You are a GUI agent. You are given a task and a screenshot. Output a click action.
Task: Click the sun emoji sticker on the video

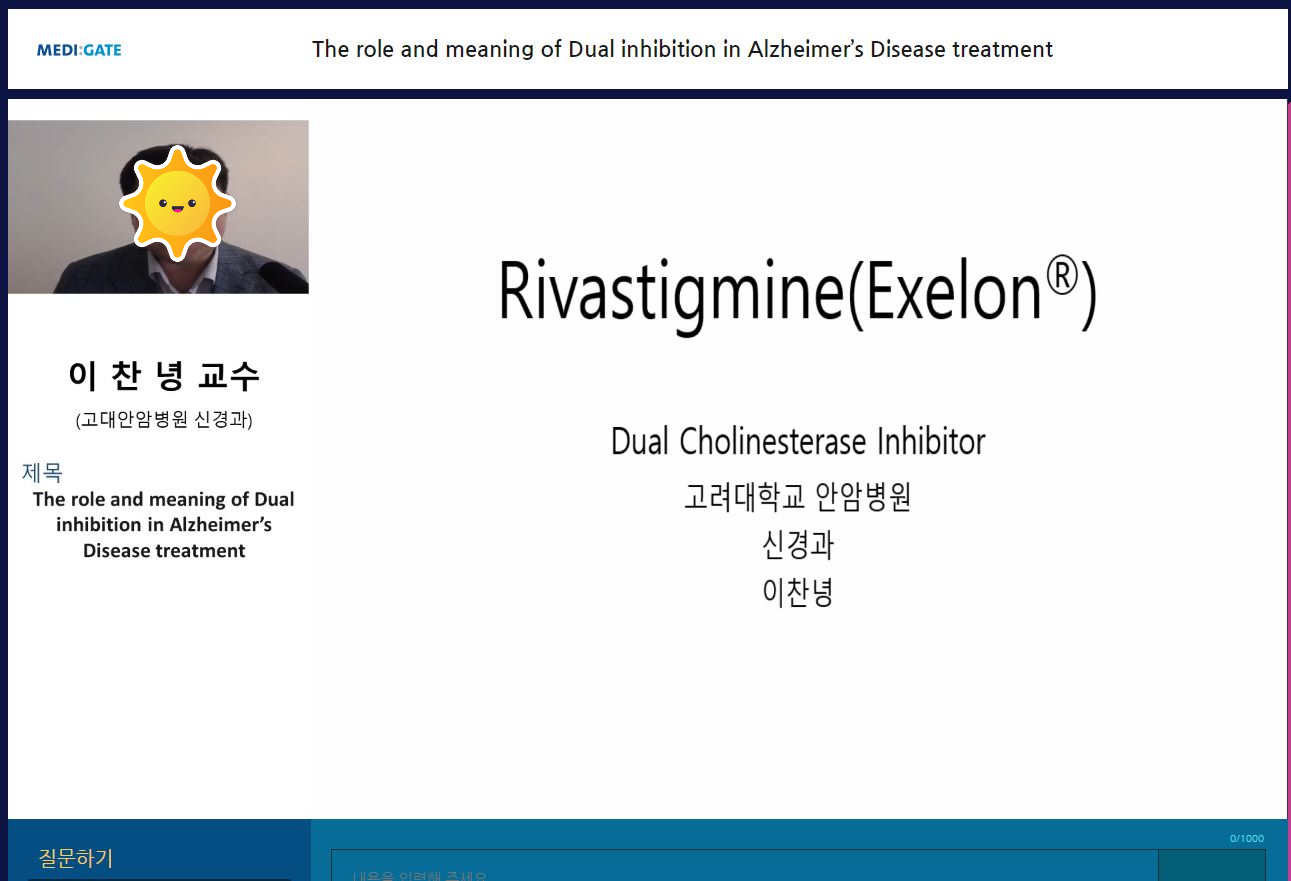[177, 203]
